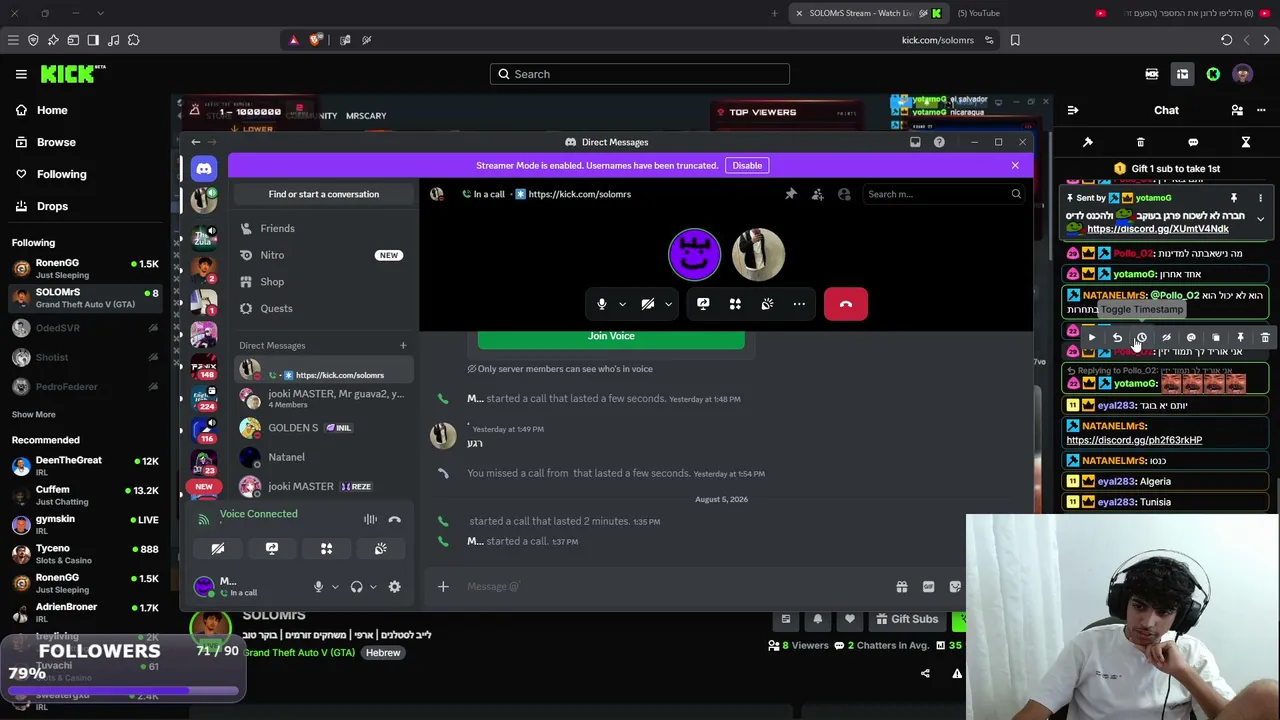This screenshot has width=1280, height=720.
Task: Deafen using headphones icon in user panel
Action: 357,587
